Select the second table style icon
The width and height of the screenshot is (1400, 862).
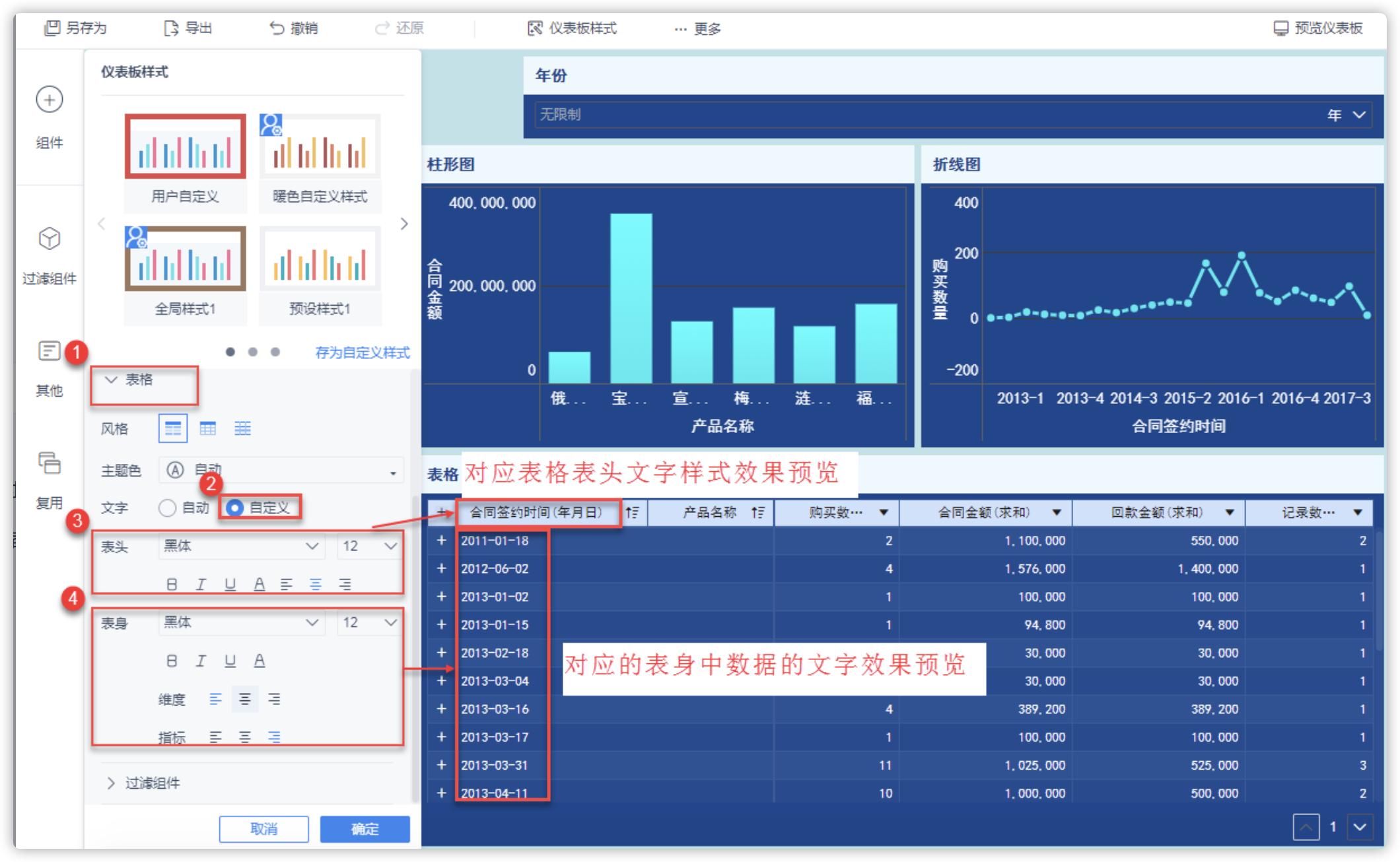point(208,428)
